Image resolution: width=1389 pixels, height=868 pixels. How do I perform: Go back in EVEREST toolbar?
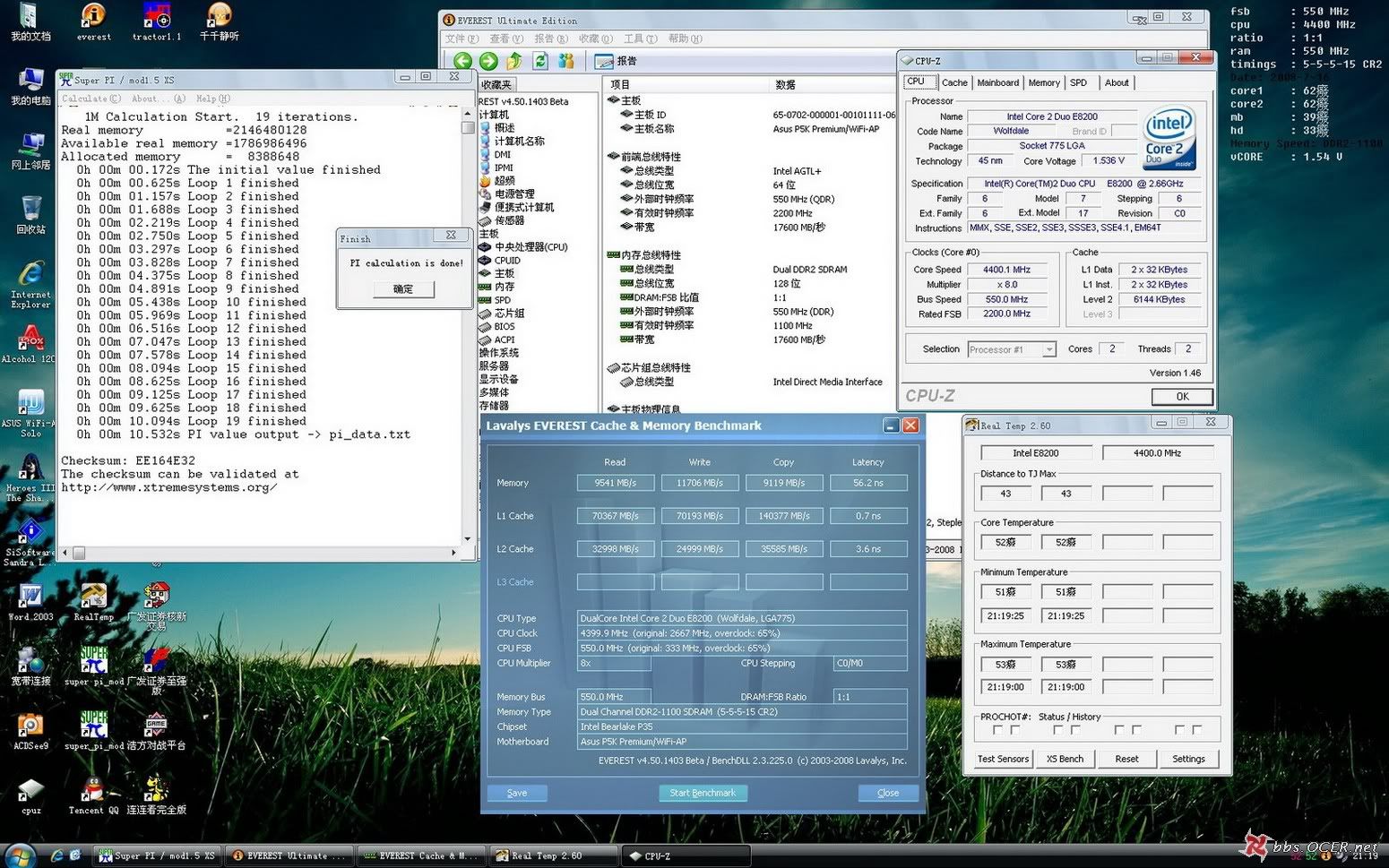[462, 61]
